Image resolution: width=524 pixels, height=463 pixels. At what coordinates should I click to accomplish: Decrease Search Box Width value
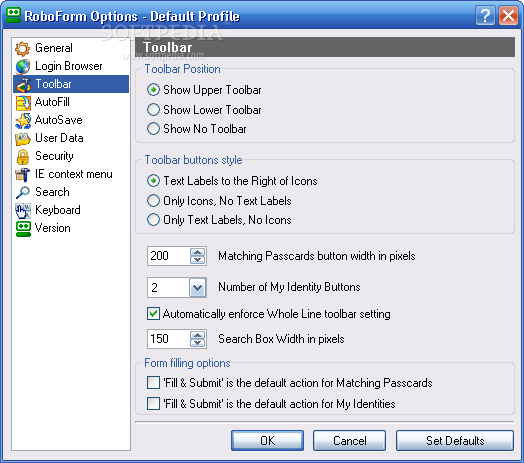(198, 343)
